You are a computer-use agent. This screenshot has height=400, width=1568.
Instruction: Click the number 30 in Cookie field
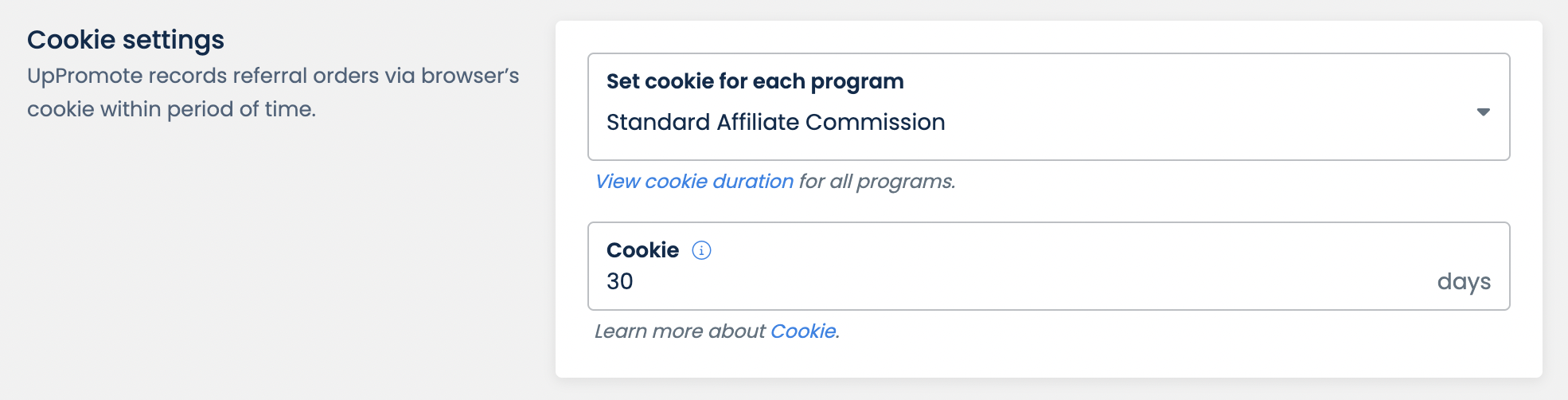point(620,281)
